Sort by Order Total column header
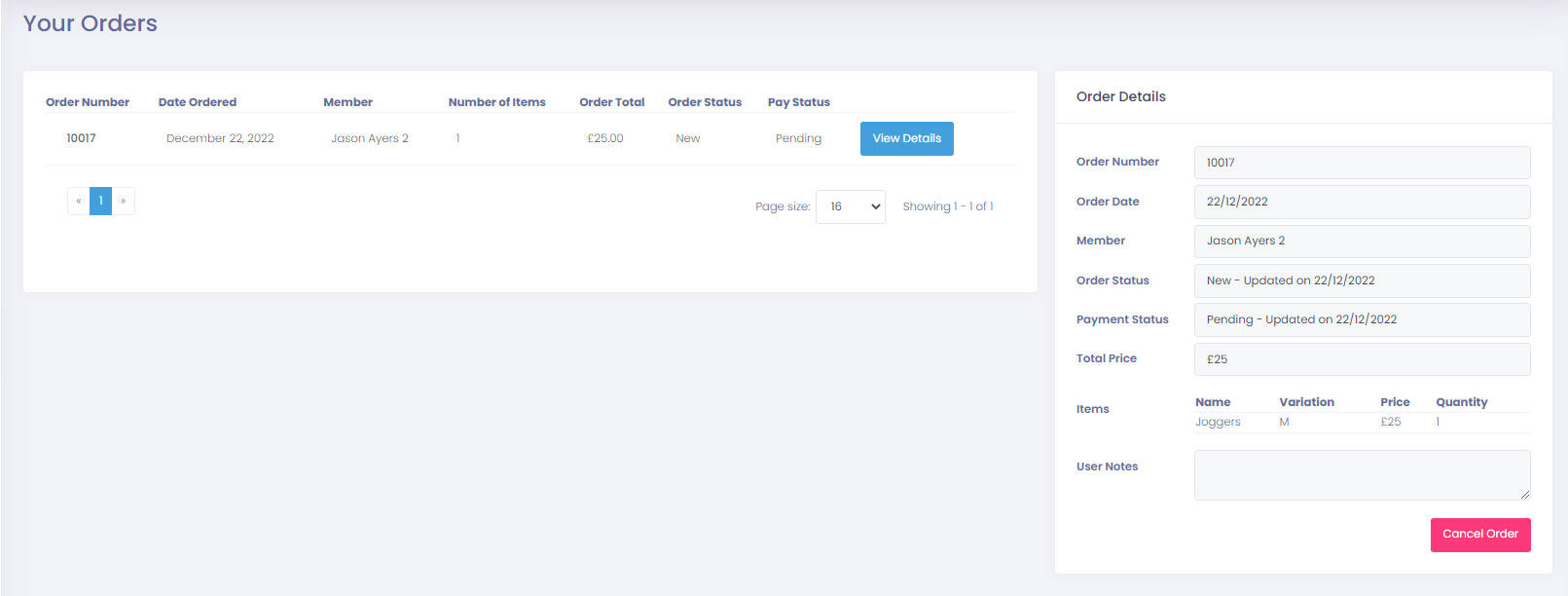Image resolution: width=1568 pixels, height=596 pixels. (611, 102)
